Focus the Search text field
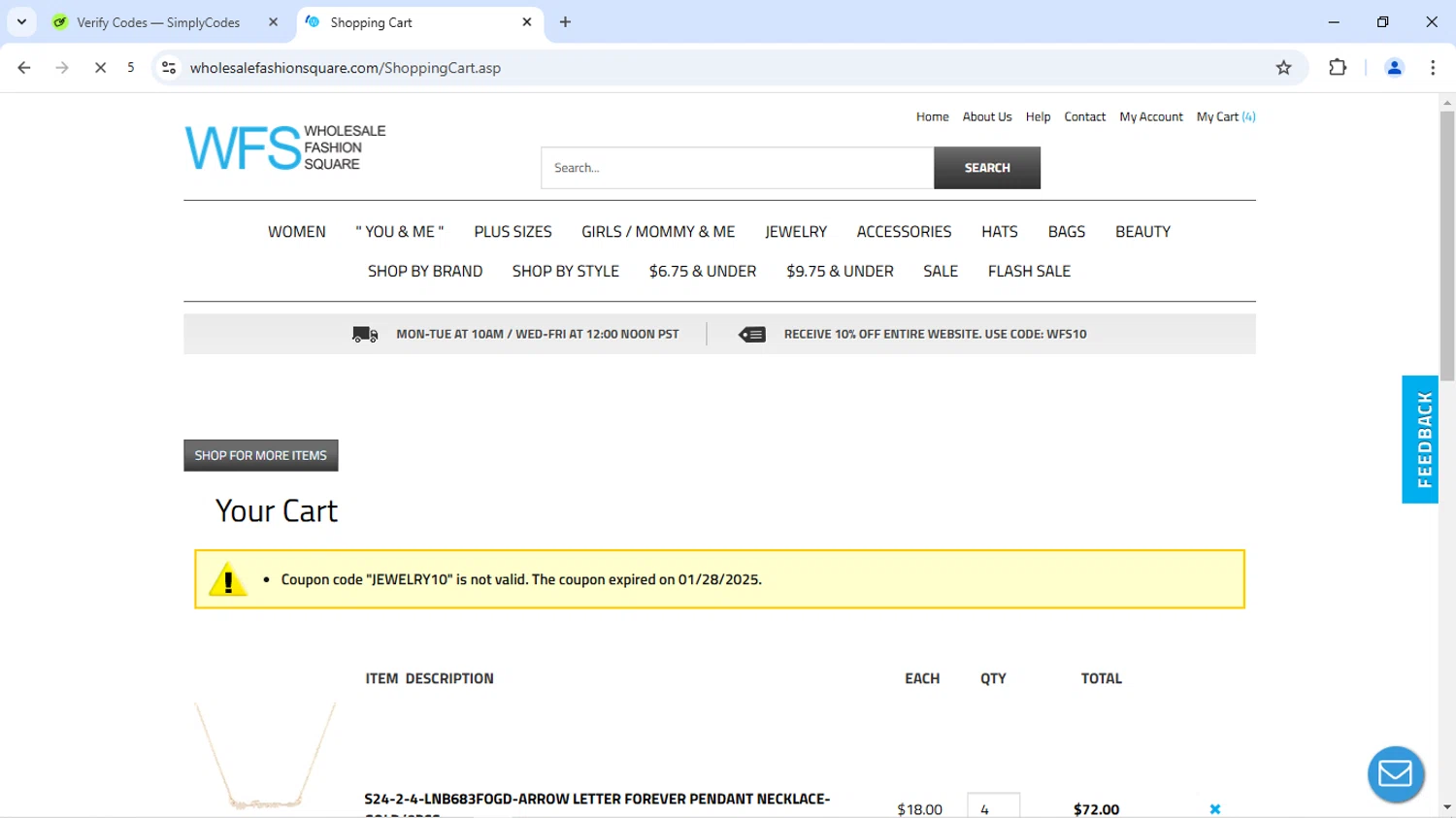 (738, 168)
